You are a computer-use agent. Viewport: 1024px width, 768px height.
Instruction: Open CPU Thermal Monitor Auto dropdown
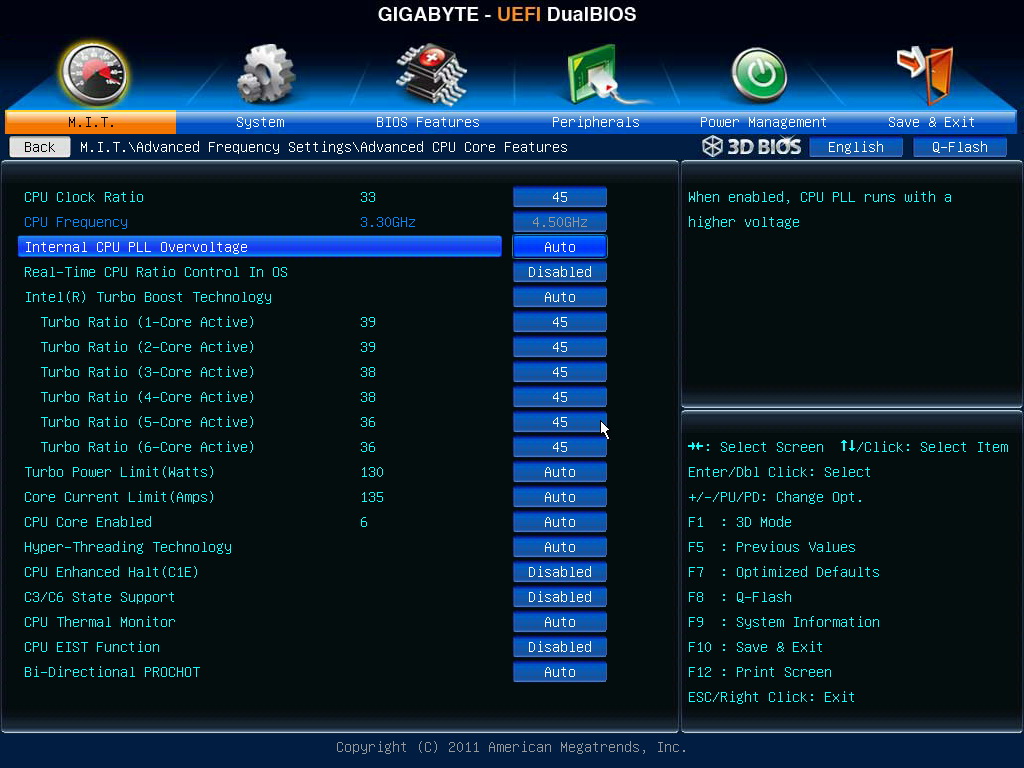(560, 622)
